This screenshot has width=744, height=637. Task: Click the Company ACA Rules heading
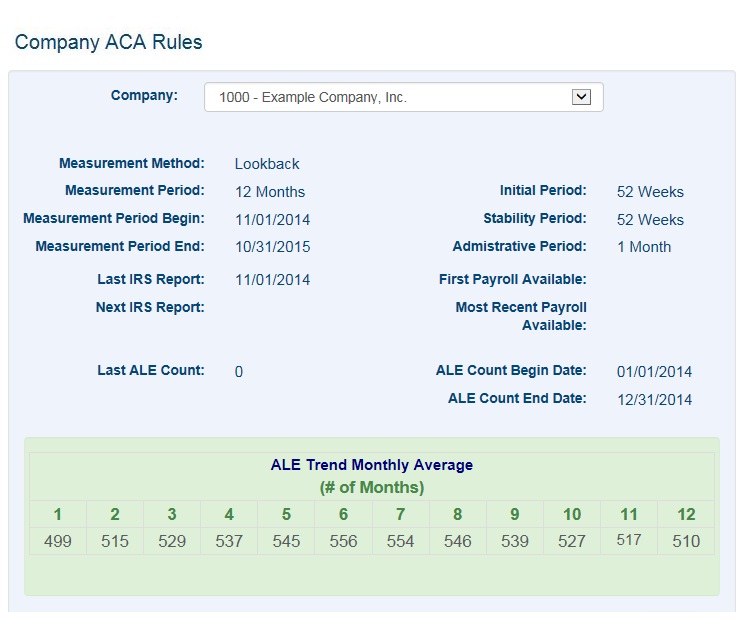(108, 42)
